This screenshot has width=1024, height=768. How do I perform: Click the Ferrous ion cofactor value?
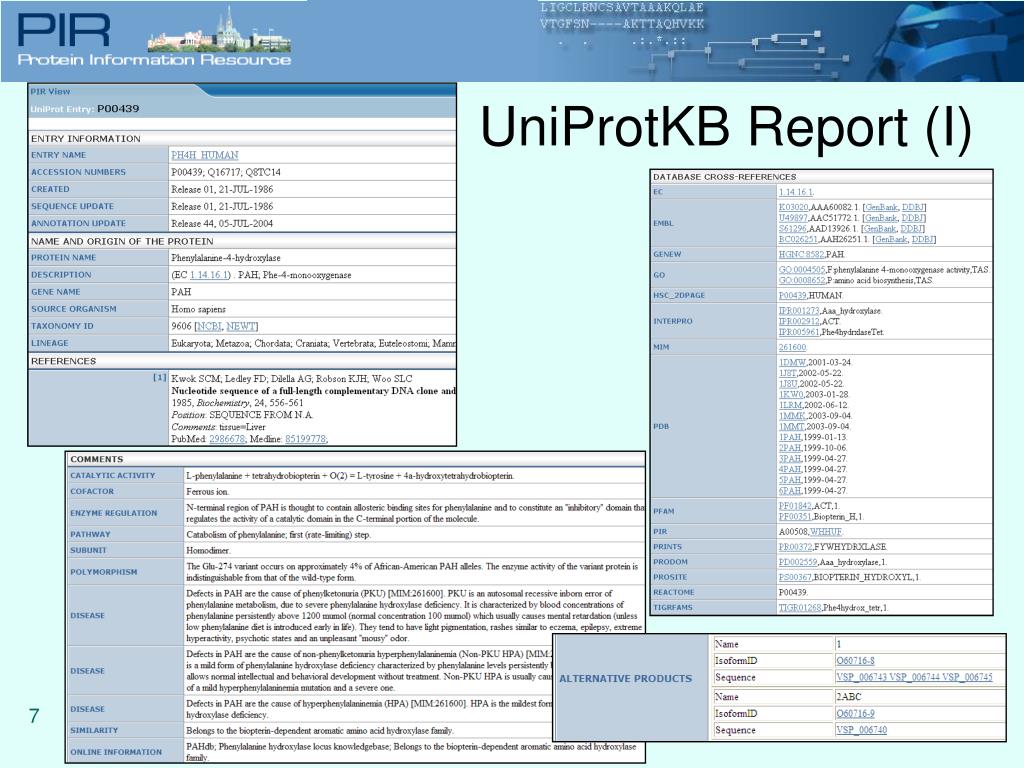click(x=208, y=492)
